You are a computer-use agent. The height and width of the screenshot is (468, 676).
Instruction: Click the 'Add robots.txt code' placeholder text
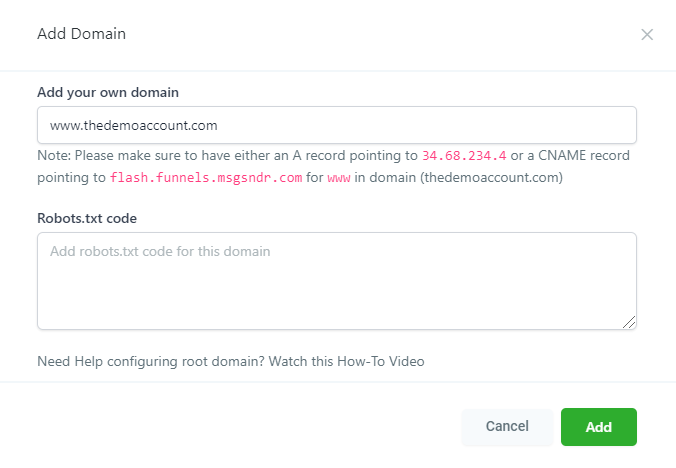pos(160,251)
